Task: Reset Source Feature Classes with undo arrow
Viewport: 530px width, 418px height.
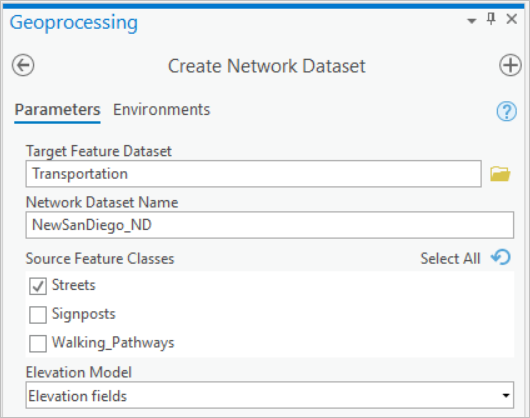Action: pos(501,257)
